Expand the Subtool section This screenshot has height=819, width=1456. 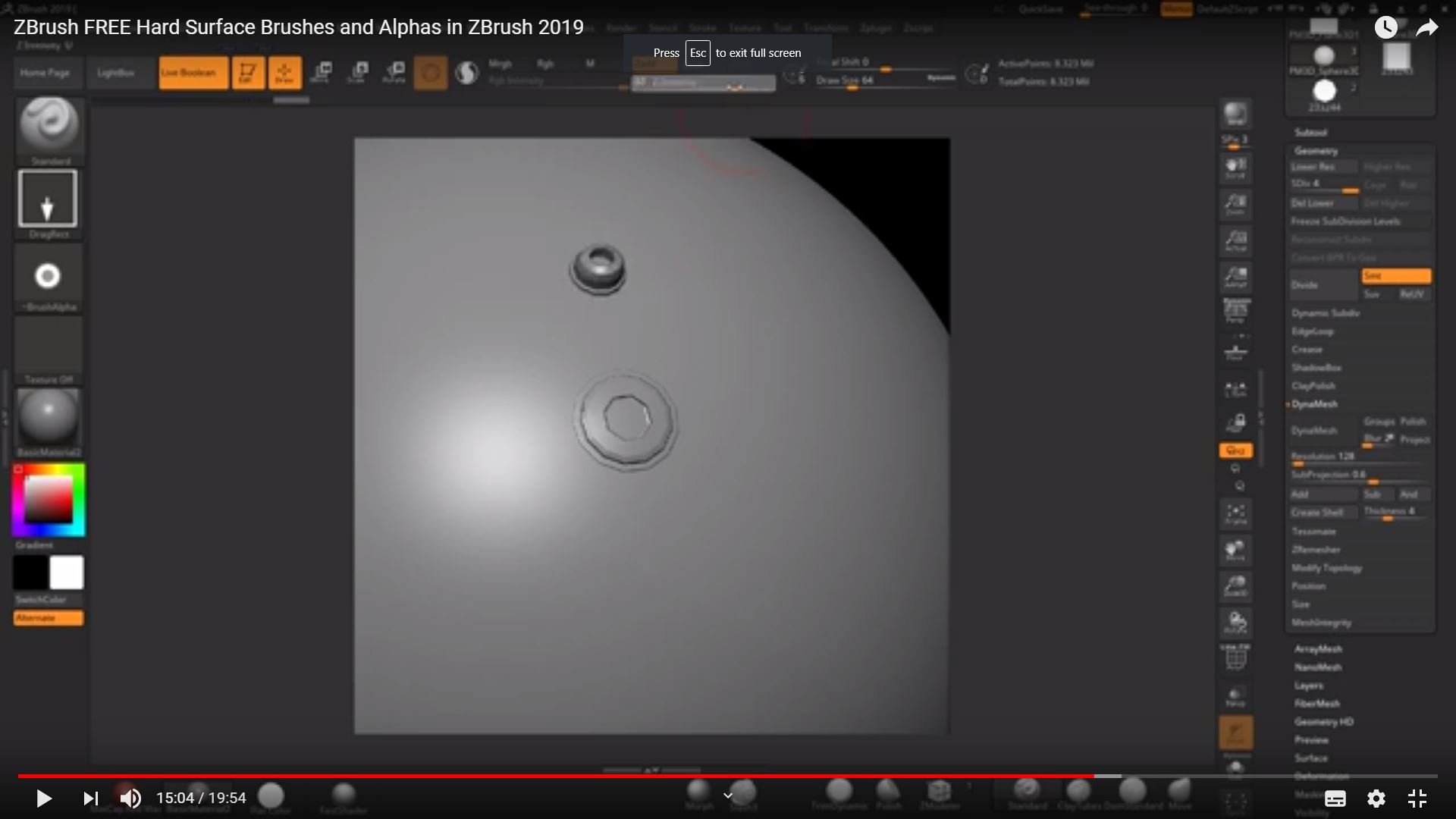1310,132
